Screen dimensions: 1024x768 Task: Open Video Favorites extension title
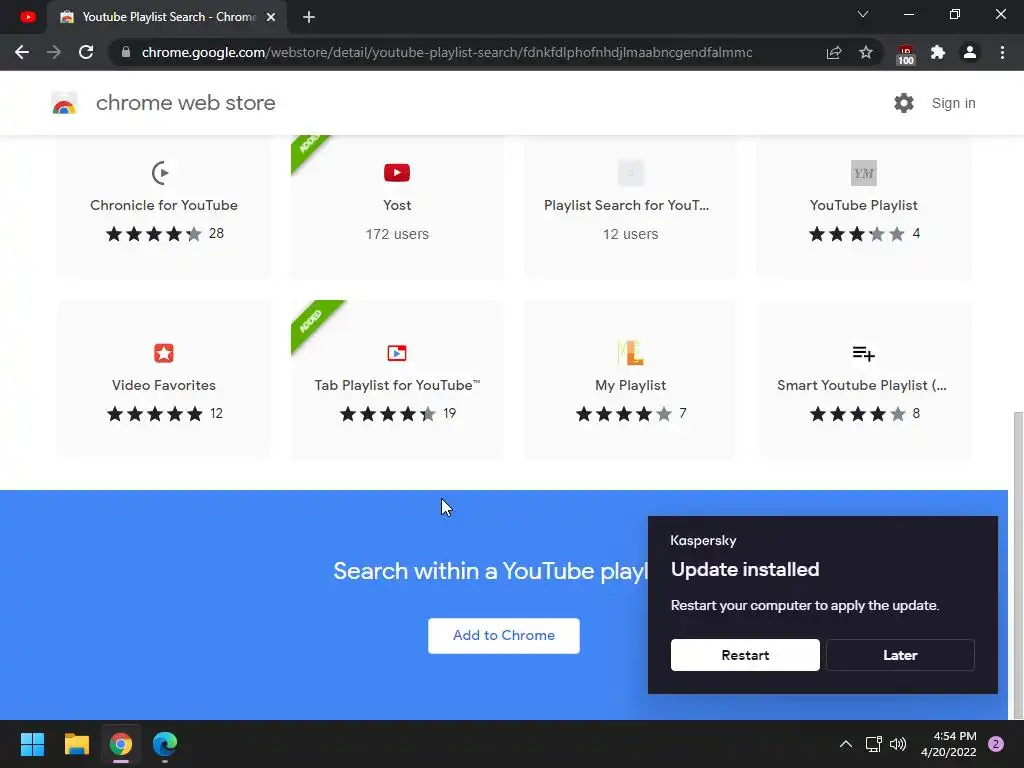[164, 385]
